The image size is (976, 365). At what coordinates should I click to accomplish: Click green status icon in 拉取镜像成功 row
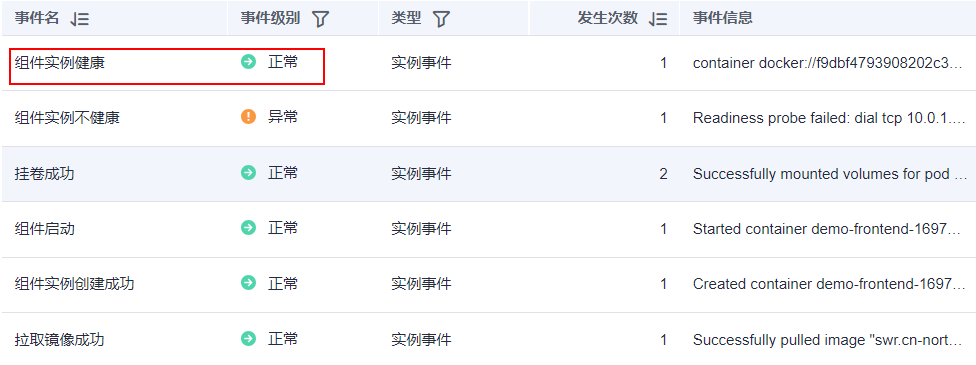[x=248, y=339]
